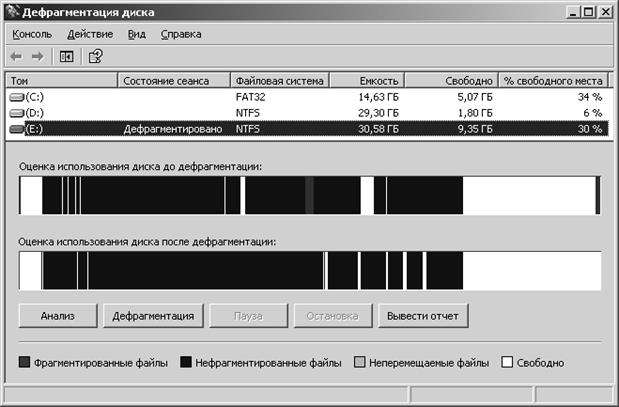Click the Фрагментированные файлы legend swatch
The image size is (619, 407).
click(24, 362)
